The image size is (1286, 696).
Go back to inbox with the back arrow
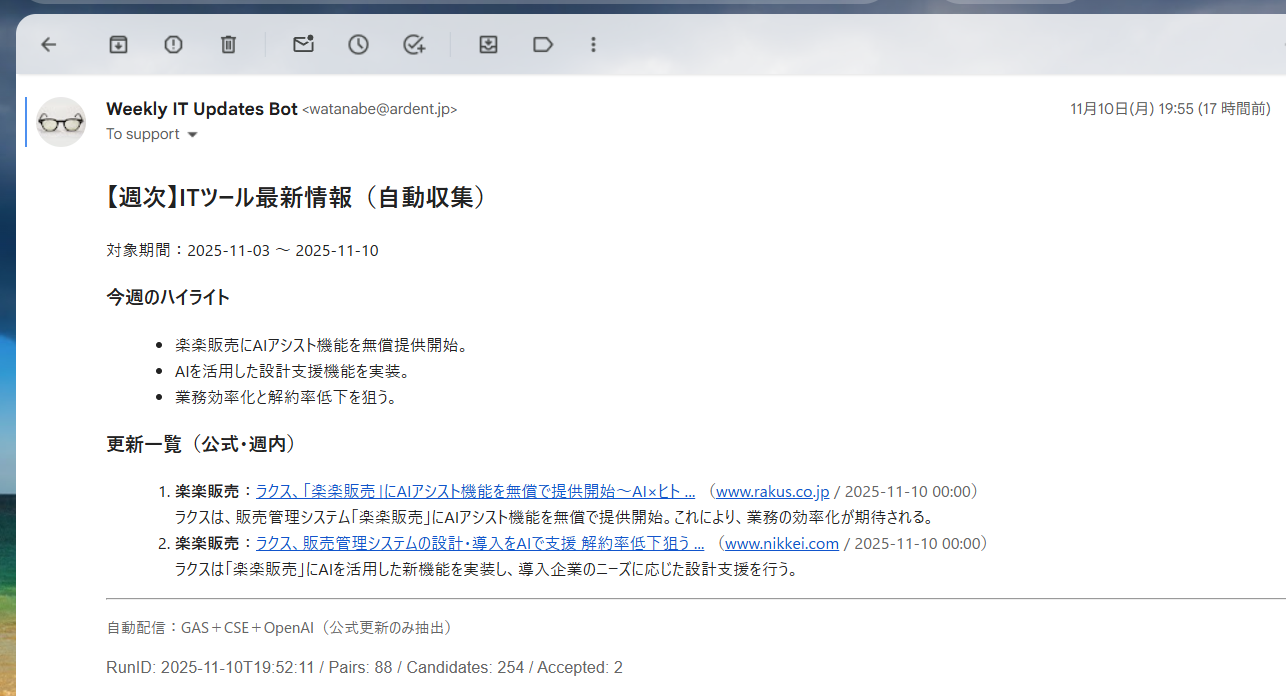click(x=48, y=44)
